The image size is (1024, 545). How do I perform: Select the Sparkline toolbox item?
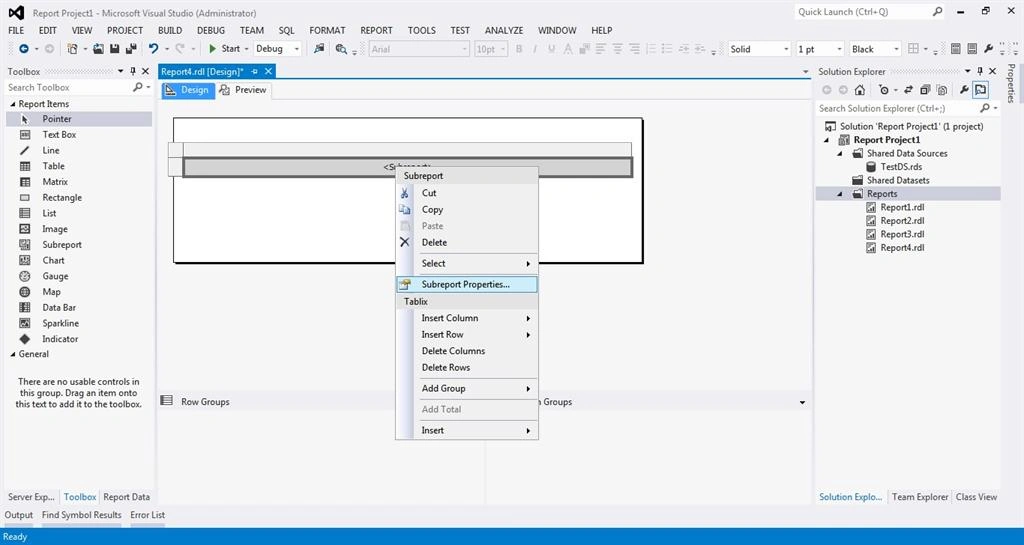(x=60, y=323)
